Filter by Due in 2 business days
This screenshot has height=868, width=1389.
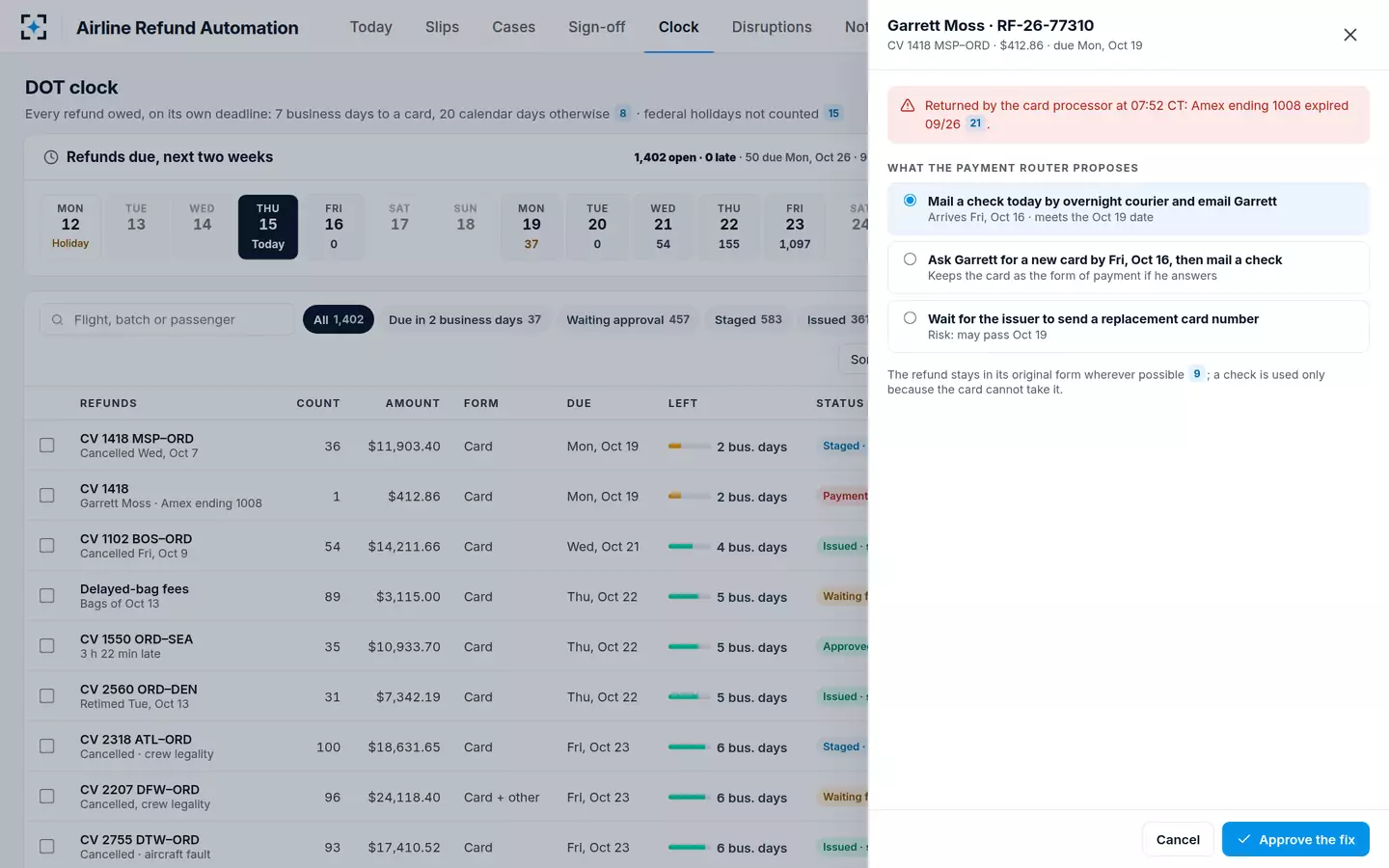(465, 319)
